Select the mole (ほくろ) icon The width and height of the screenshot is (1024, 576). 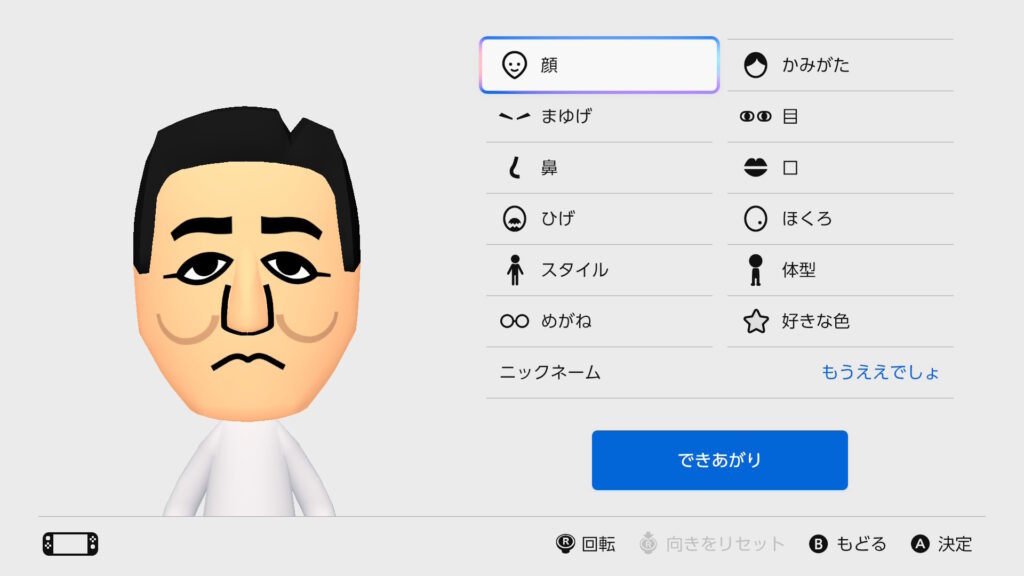pos(755,219)
